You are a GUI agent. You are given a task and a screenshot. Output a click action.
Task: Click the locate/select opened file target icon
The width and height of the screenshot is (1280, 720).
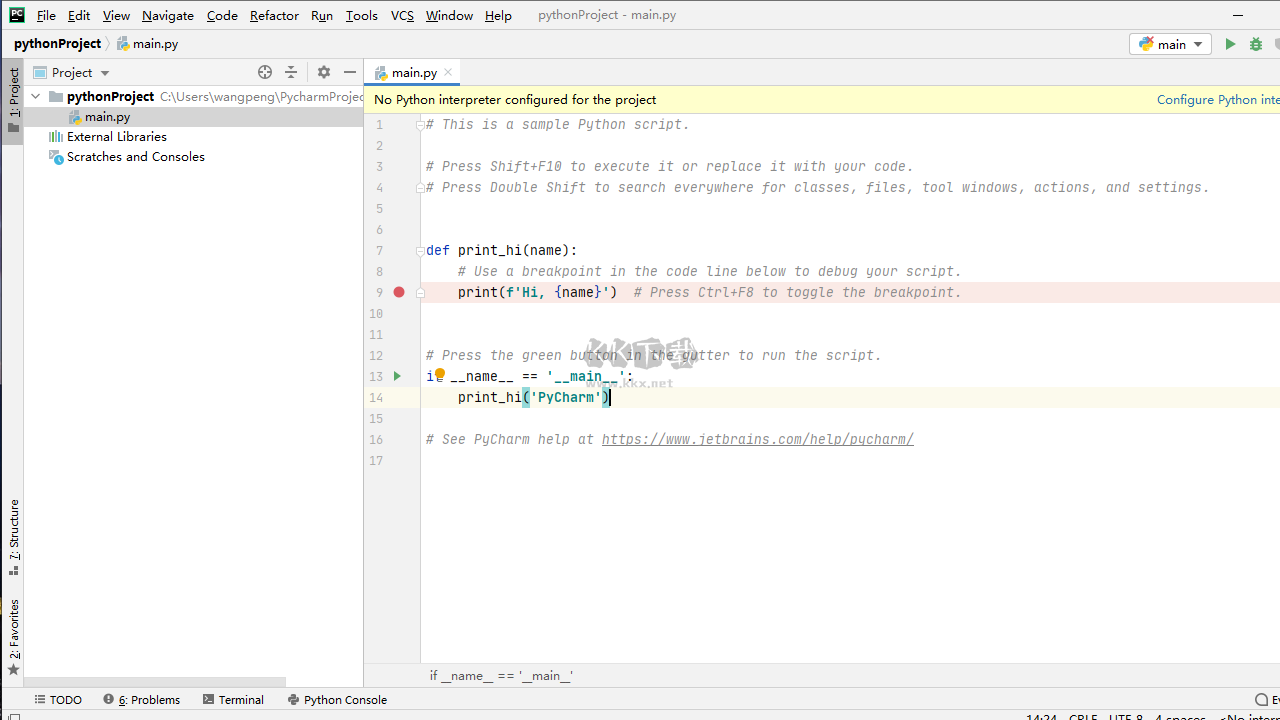pyautogui.click(x=265, y=72)
